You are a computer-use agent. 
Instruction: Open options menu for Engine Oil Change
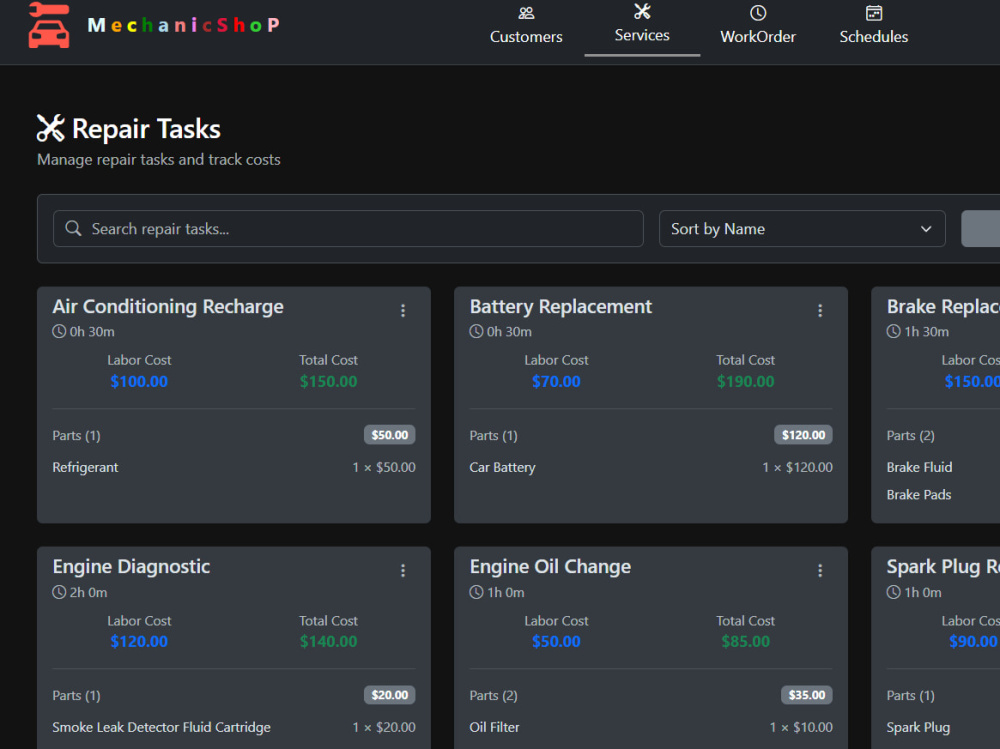click(x=820, y=570)
